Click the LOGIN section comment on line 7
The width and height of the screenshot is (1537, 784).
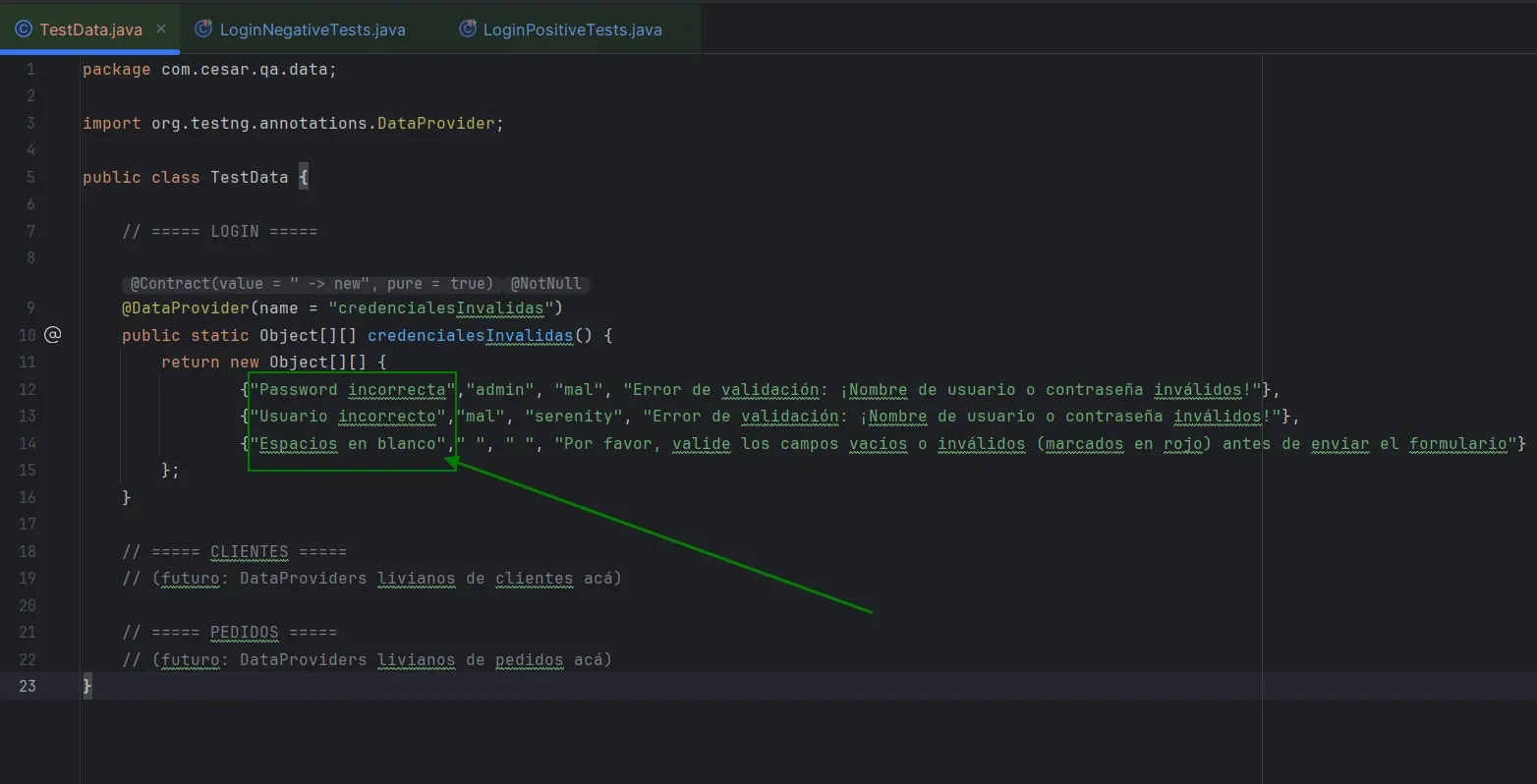click(x=219, y=231)
